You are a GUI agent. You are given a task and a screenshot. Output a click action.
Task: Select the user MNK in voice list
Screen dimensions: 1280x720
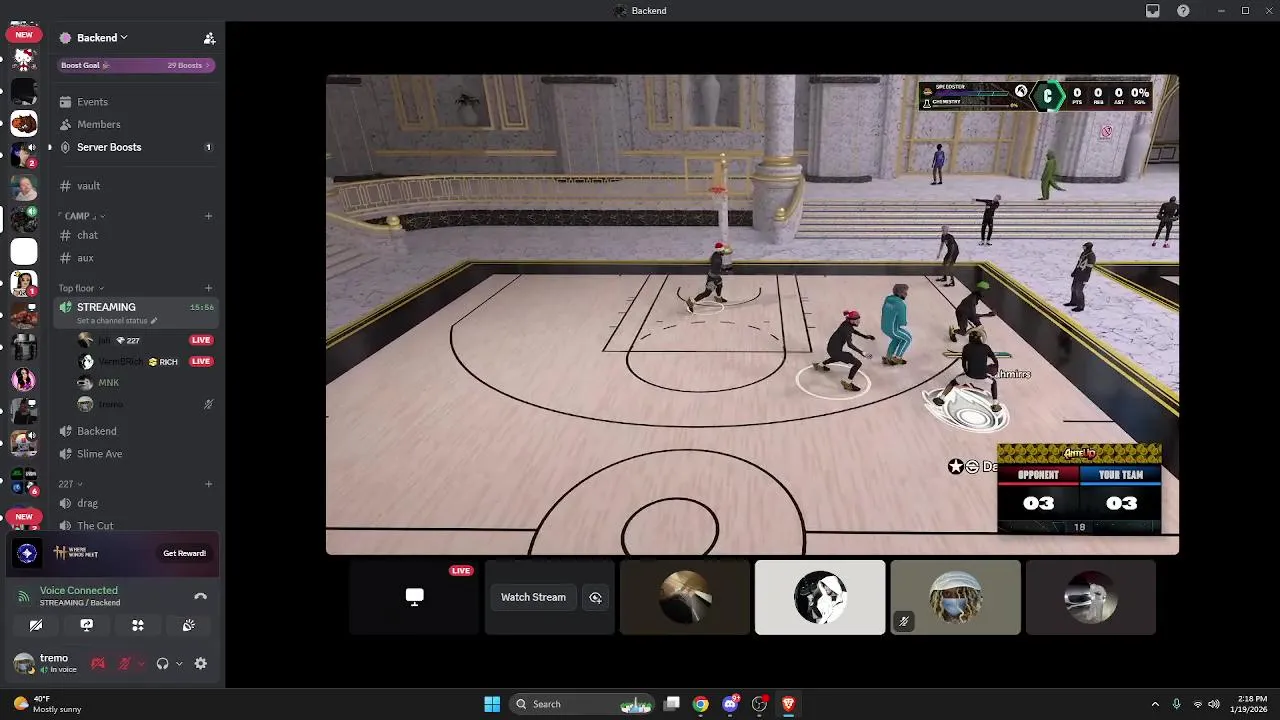point(146,383)
